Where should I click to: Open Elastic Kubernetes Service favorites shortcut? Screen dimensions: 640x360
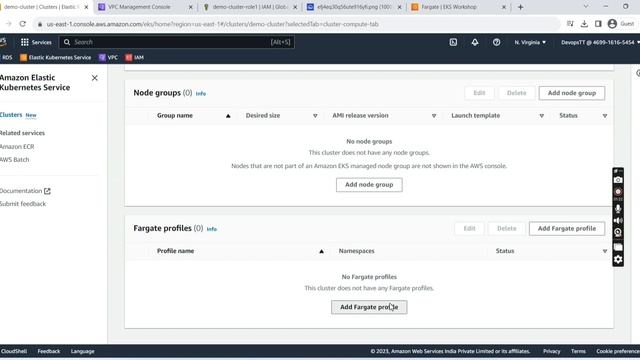[56, 58]
